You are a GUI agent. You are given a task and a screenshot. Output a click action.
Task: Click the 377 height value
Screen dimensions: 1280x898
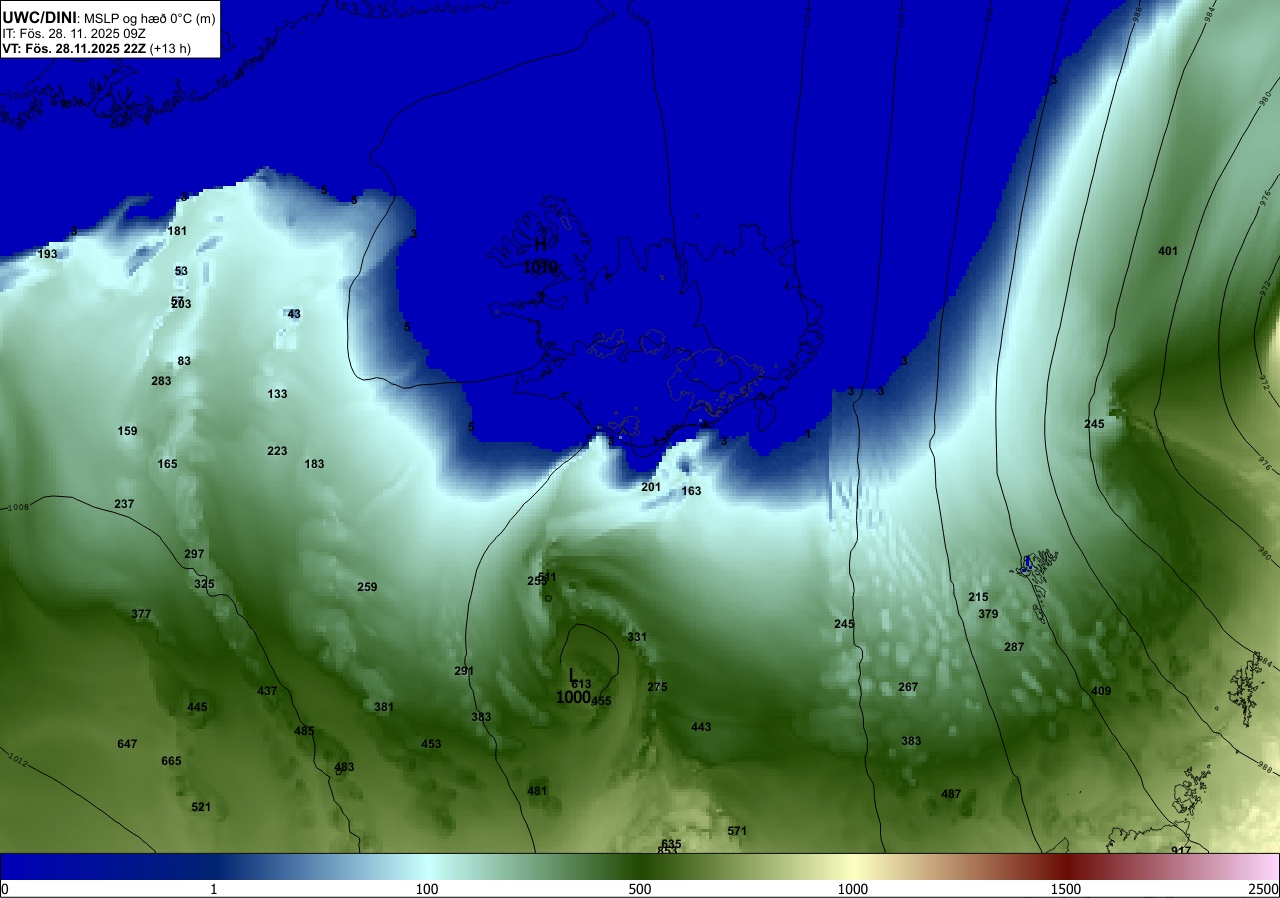pyautogui.click(x=141, y=614)
